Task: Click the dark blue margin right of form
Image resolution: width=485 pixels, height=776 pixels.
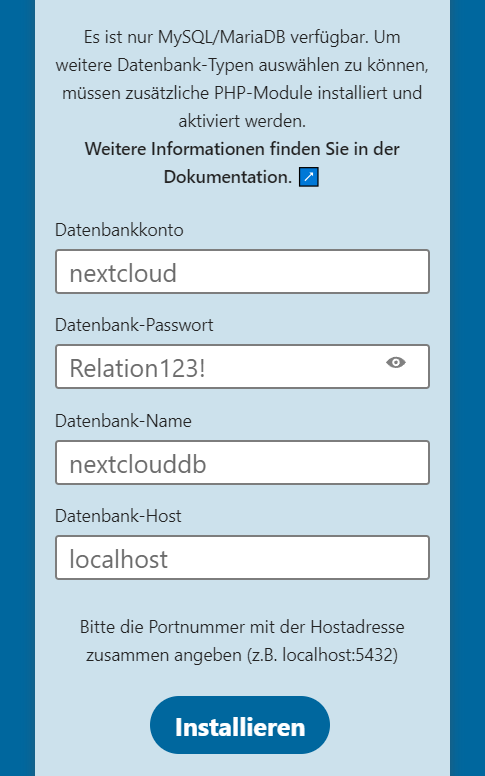Action: (x=468, y=388)
